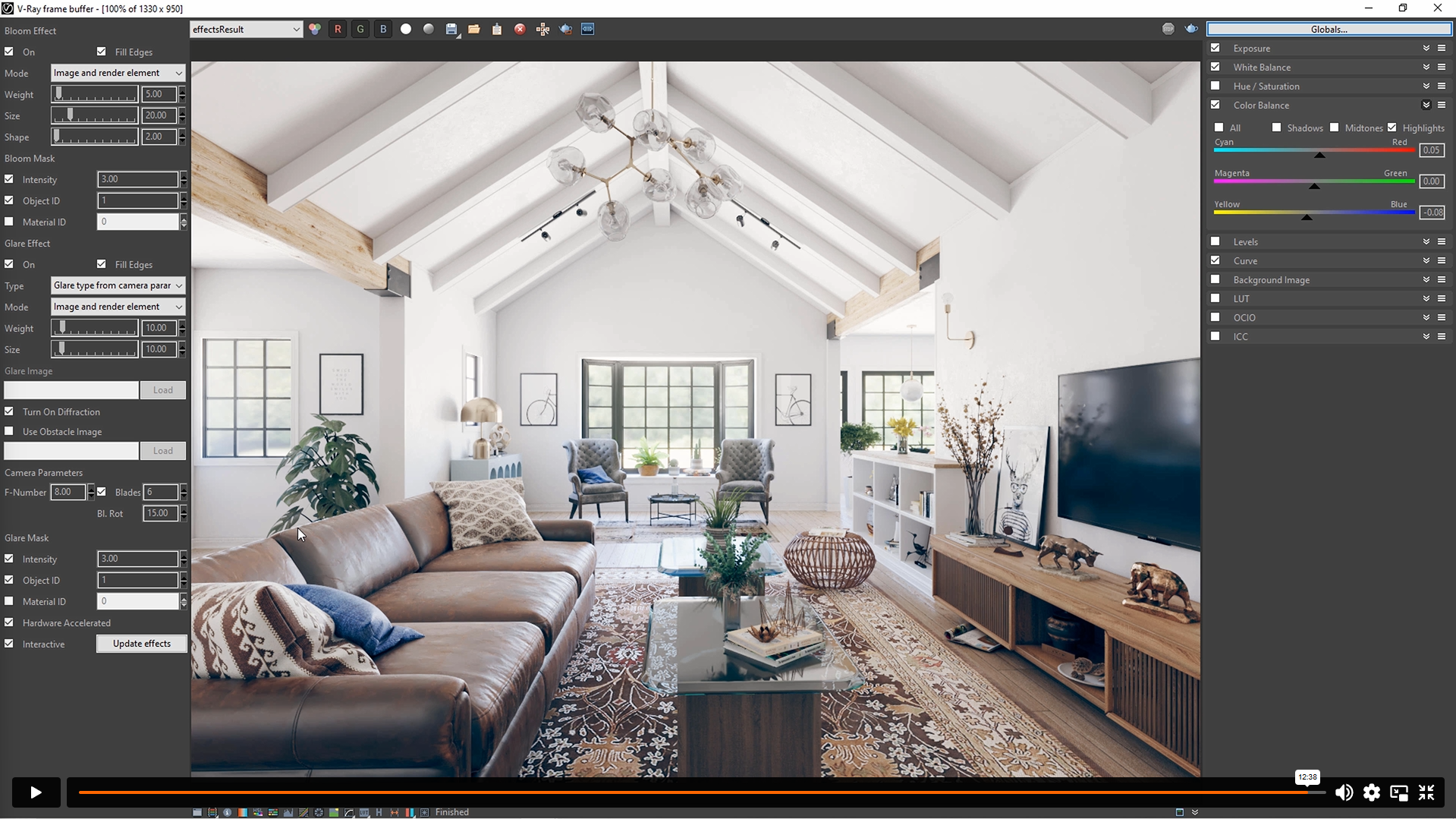The height and width of the screenshot is (819, 1456).
Task: Open the effectsResult channel dropdown
Action: point(246,29)
